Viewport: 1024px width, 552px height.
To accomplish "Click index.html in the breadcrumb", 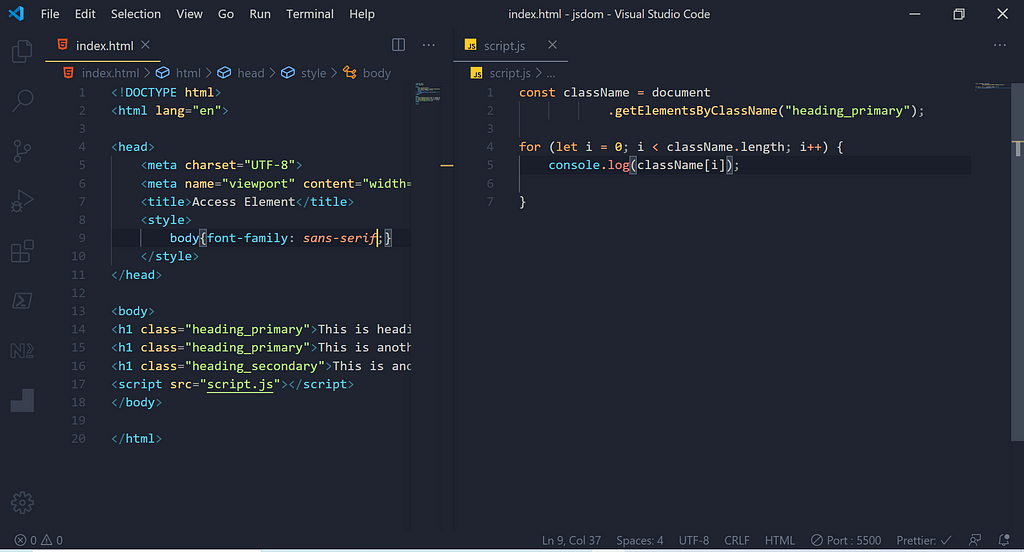I will (110, 73).
